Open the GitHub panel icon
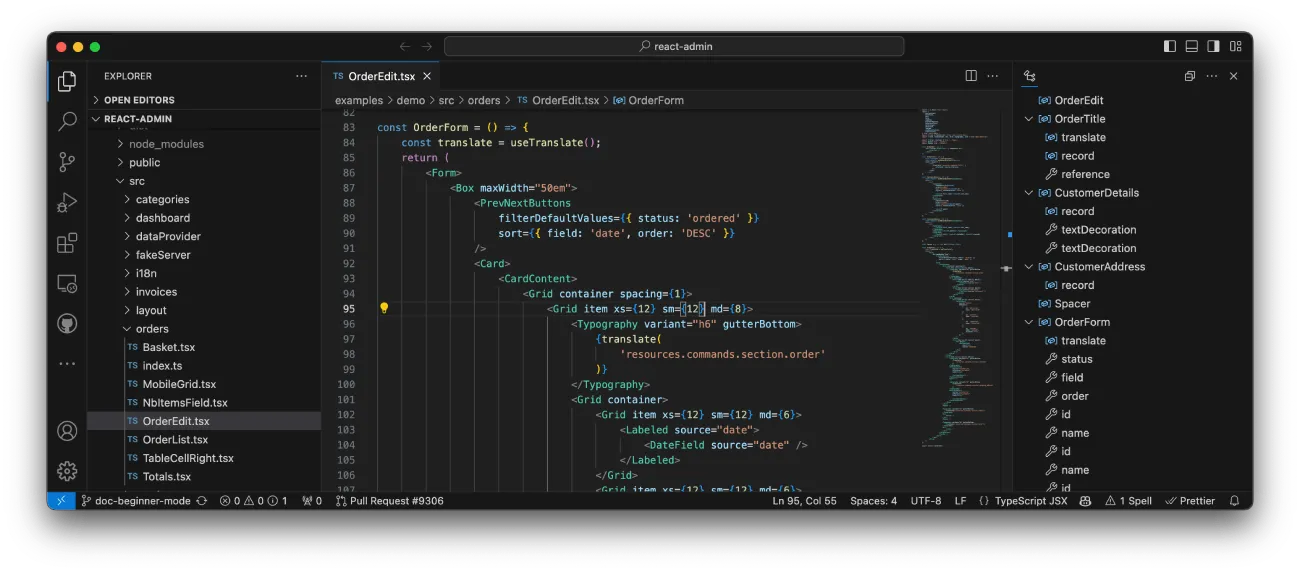 pyautogui.click(x=67, y=324)
